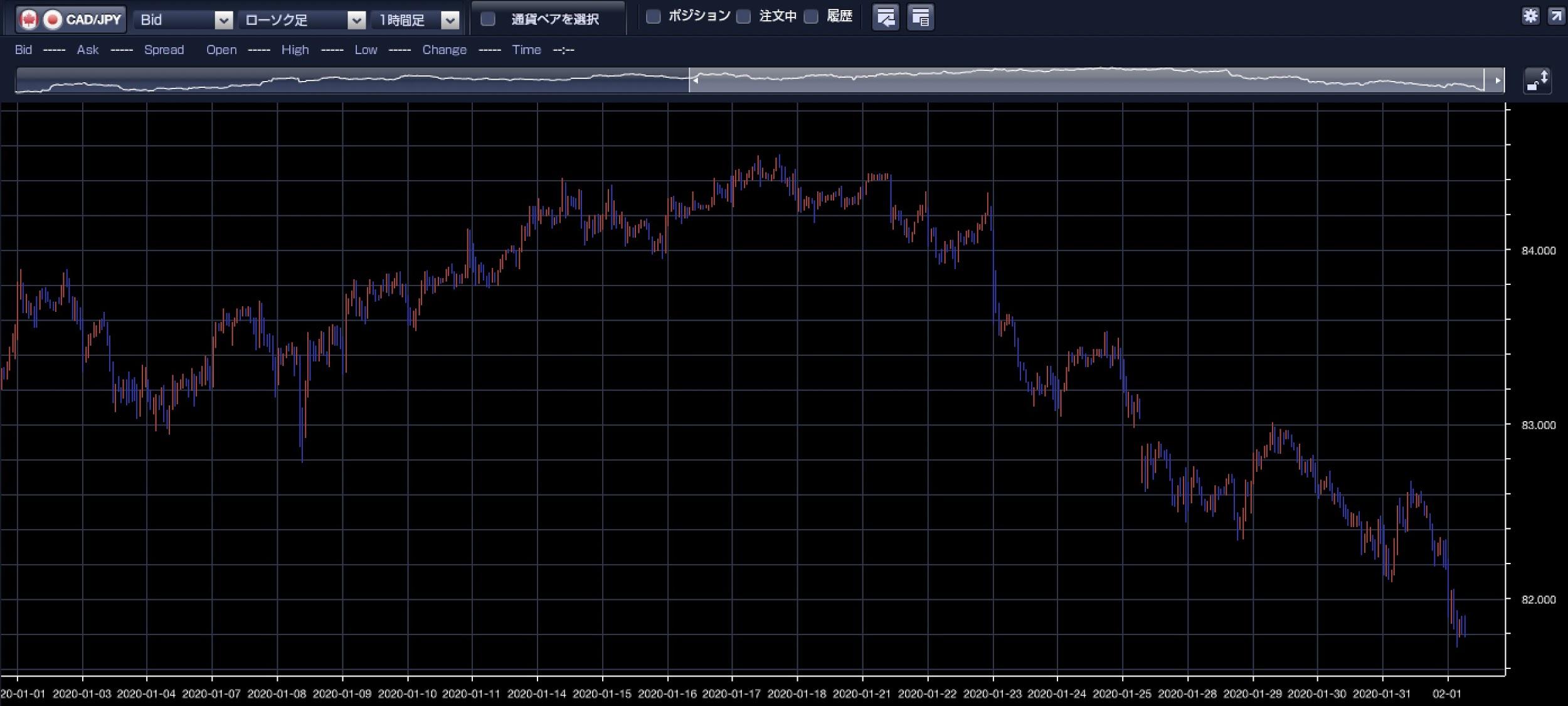Click the window-with-return-arrow toolbar icon

tap(886, 17)
